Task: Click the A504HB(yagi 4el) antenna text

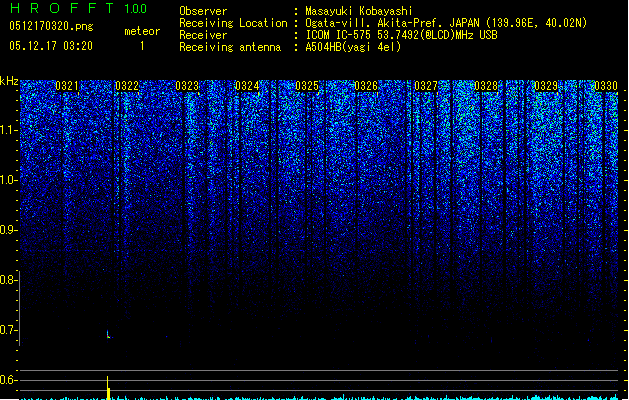Action: click(353, 47)
